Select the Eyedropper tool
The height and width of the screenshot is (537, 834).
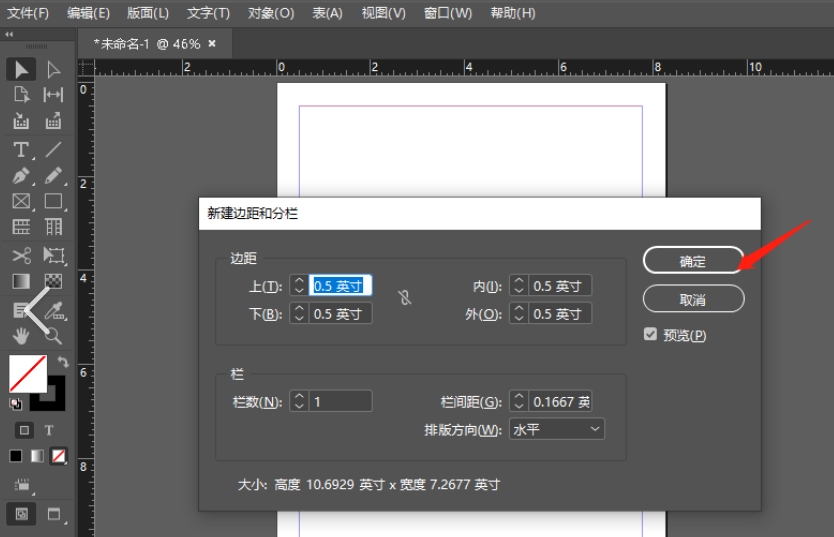[54, 311]
